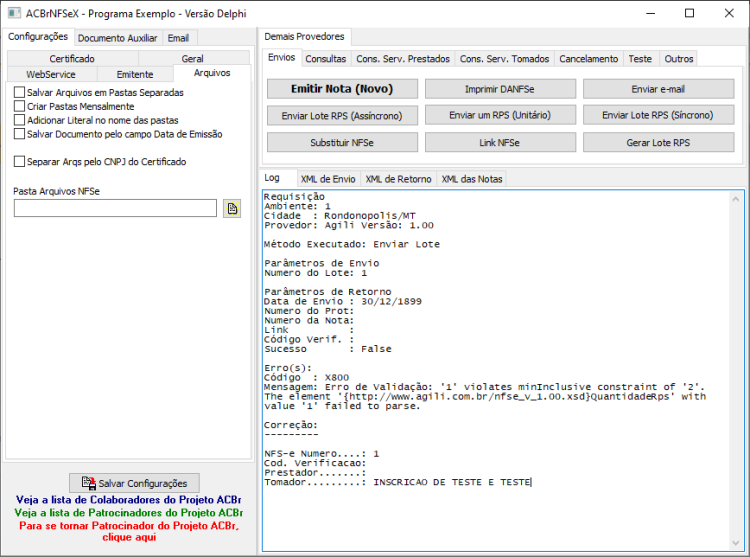Open the Documento Auxiliar tab
Viewport: 750px width, 557px height.
click(x=118, y=38)
